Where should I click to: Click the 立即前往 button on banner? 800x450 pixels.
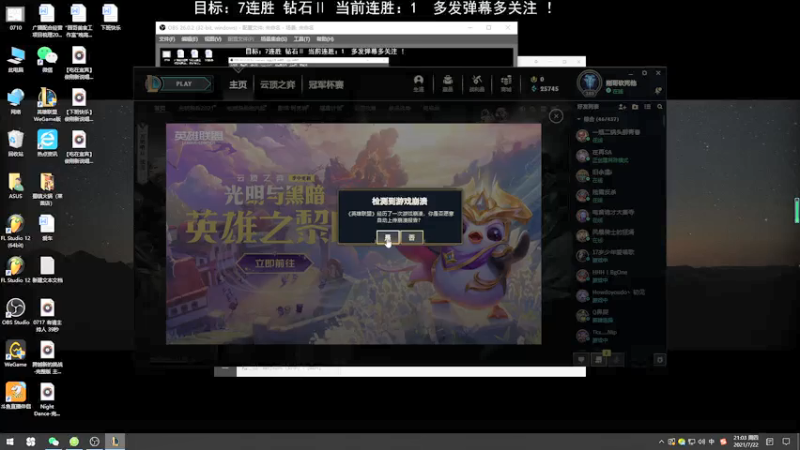coord(274,263)
